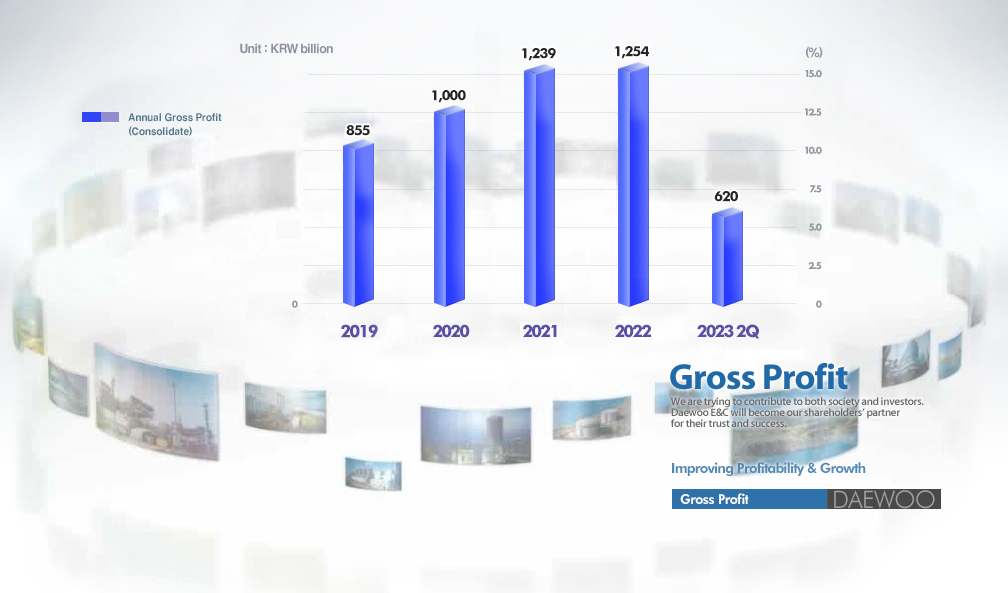Click the 2019 gross profit bar
The width and height of the screenshot is (1008, 593).
point(358,224)
